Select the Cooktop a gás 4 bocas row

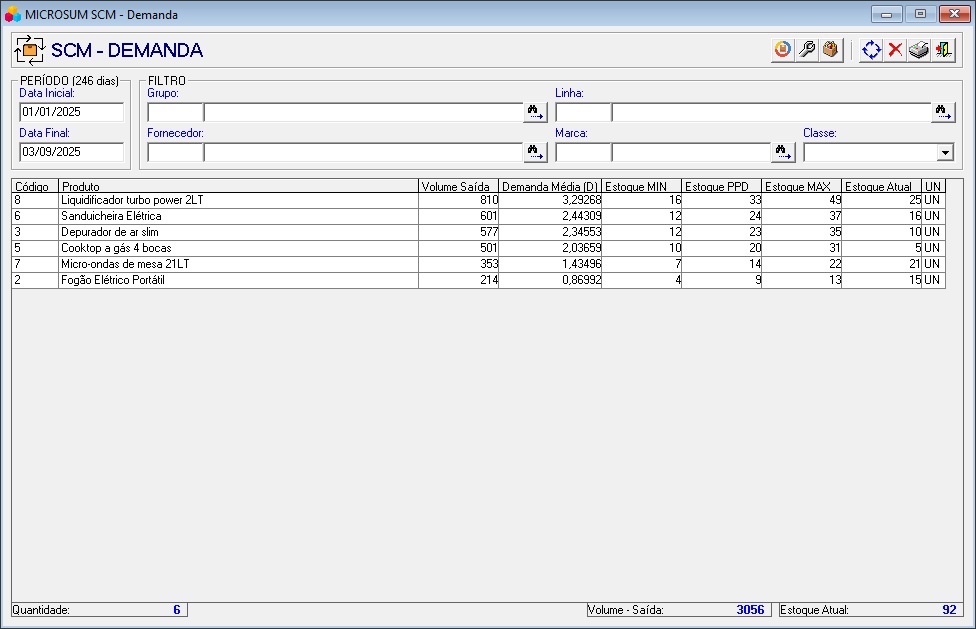238,248
